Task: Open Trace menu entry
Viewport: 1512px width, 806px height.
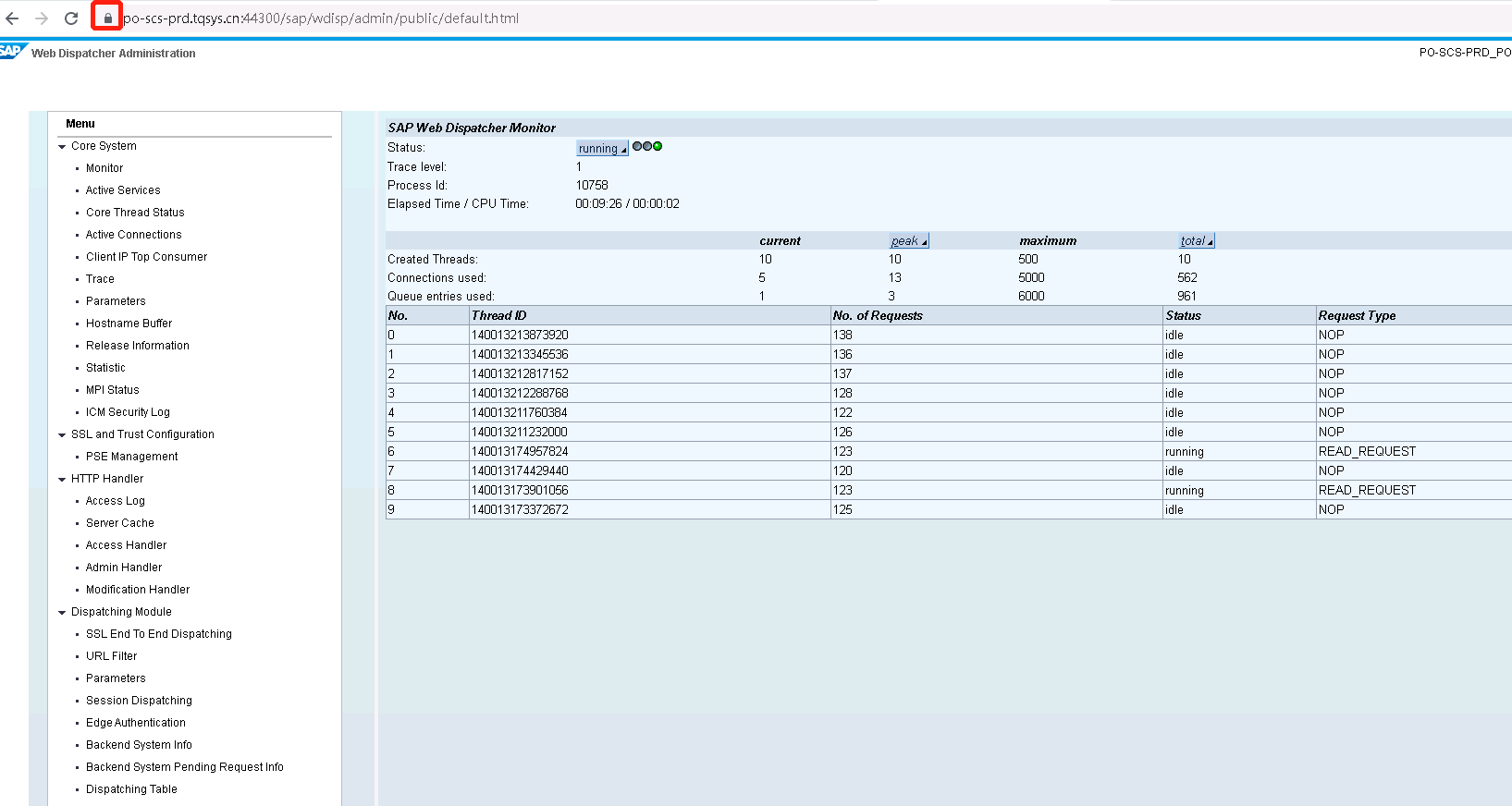Action: 100,279
